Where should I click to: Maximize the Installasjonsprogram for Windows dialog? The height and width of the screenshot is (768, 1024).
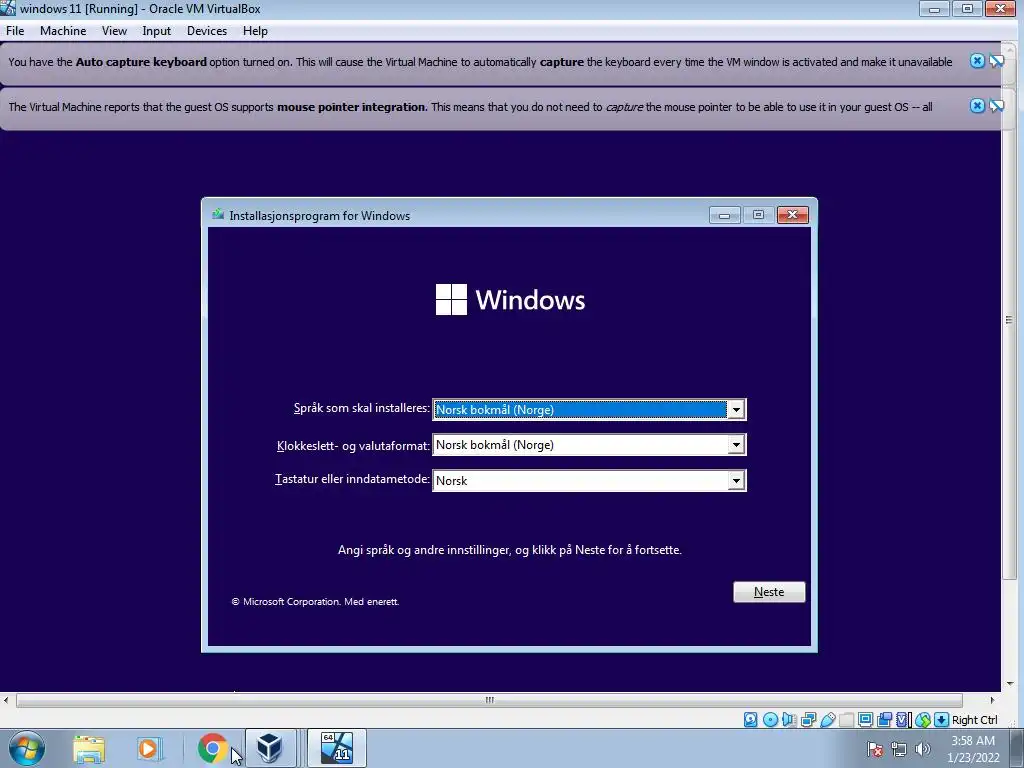[x=758, y=215]
